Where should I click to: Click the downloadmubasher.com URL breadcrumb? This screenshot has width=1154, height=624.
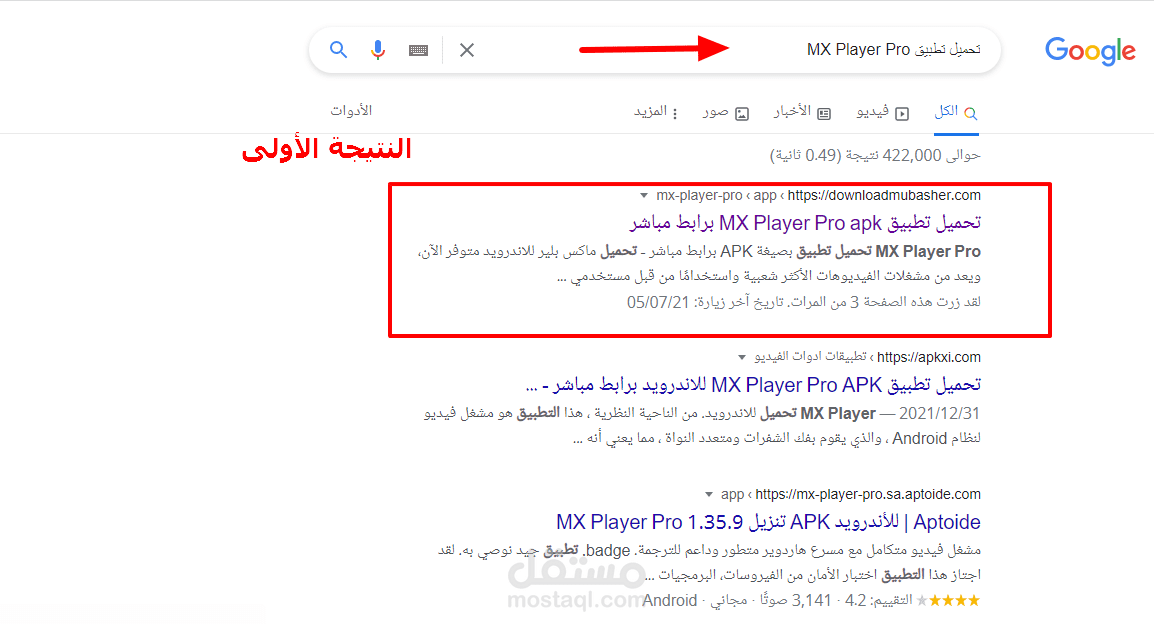(x=818, y=195)
